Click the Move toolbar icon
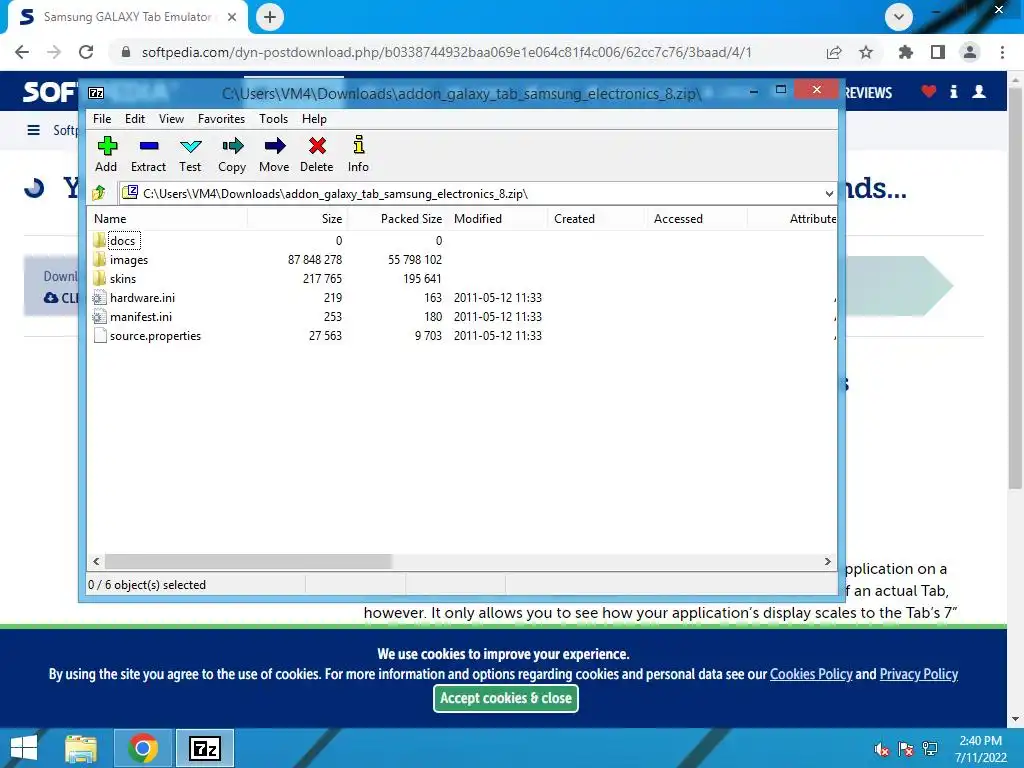The image size is (1024, 768). [274, 146]
